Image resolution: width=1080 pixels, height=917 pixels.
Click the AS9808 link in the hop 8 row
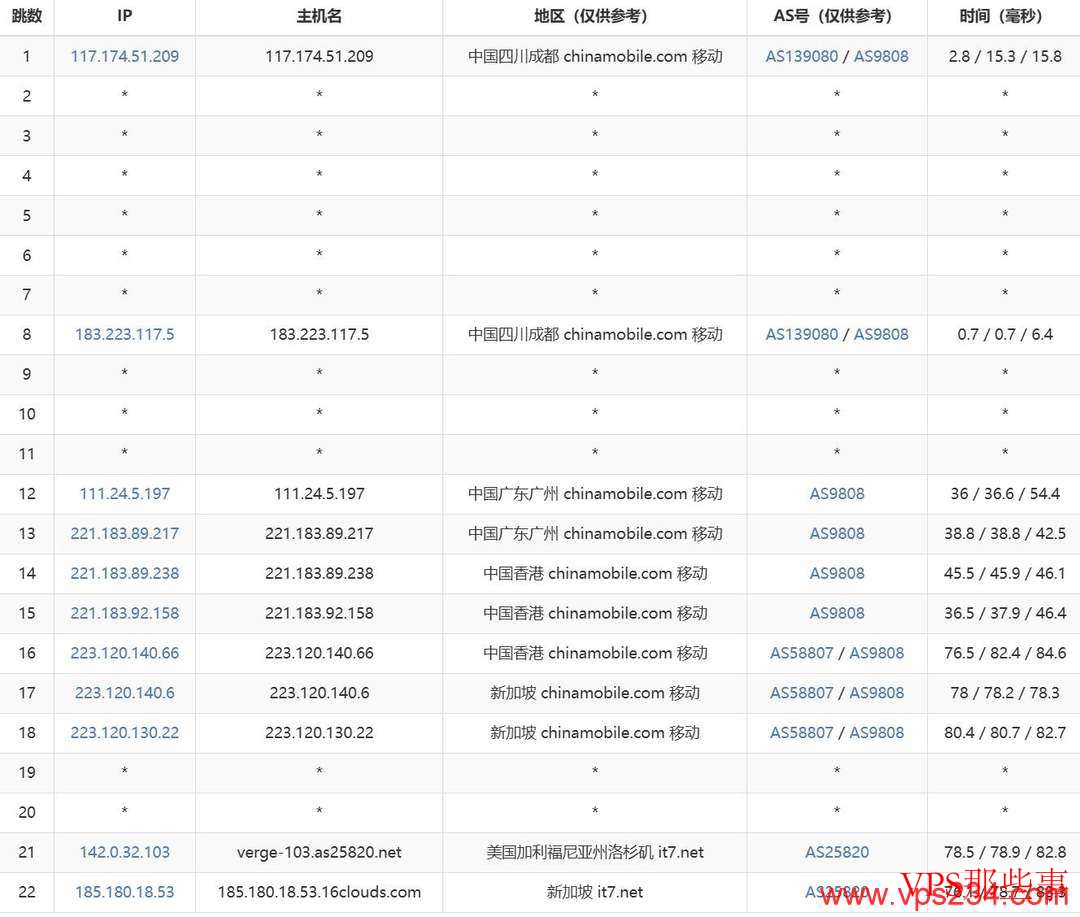click(x=881, y=335)
